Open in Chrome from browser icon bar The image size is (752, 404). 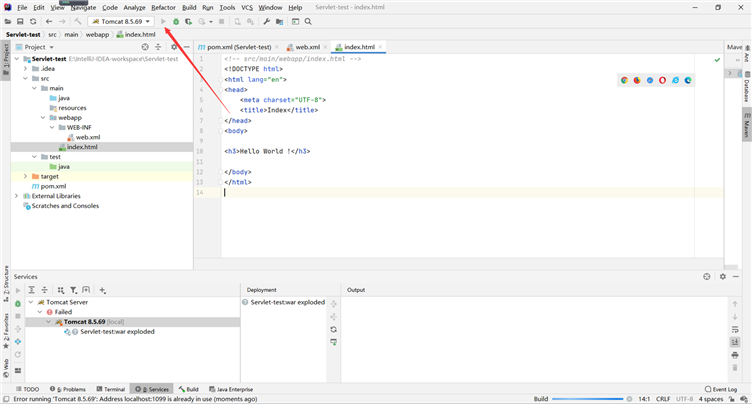point(624,80)
